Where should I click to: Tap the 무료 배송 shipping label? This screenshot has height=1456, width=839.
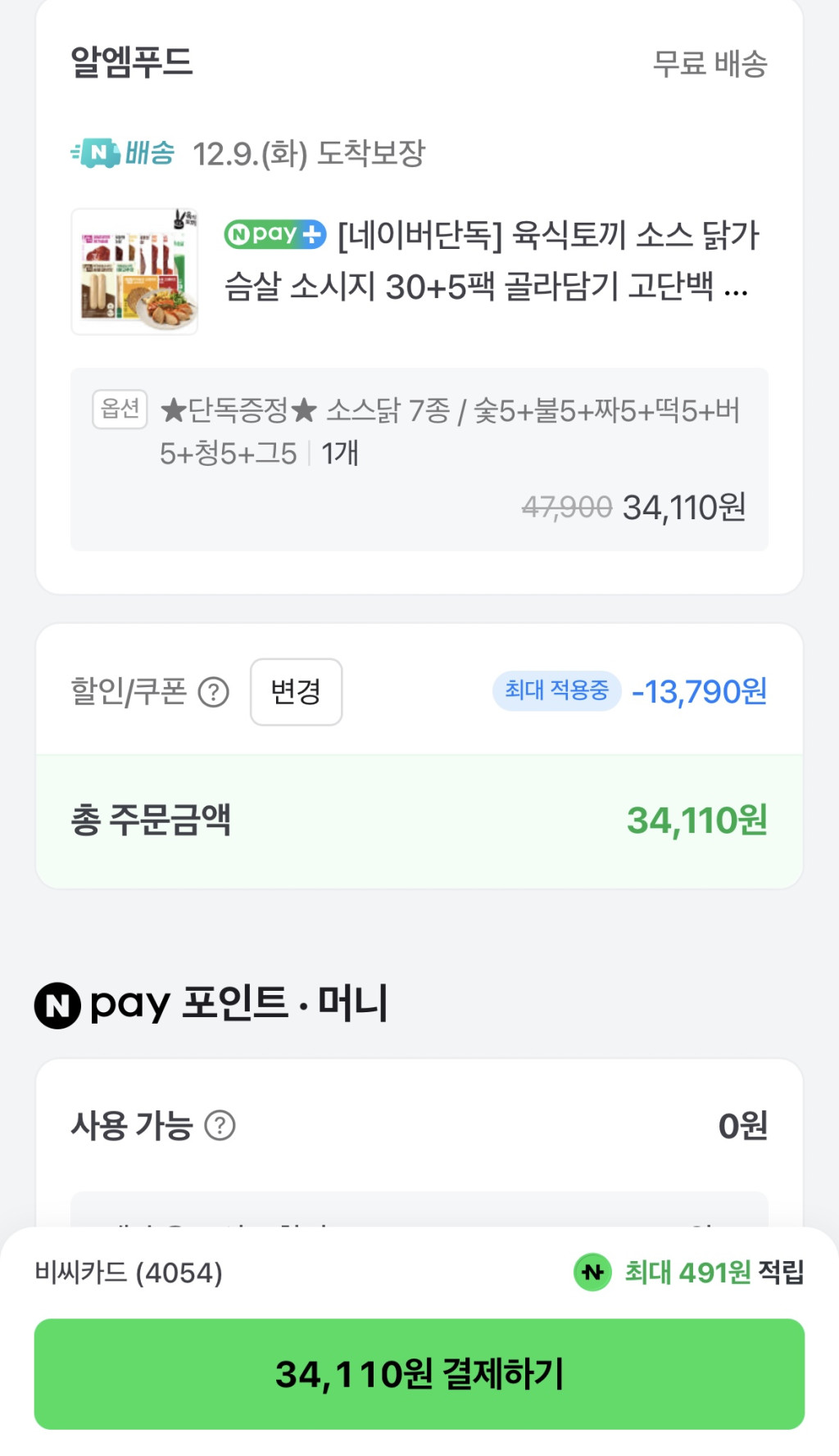710,63
